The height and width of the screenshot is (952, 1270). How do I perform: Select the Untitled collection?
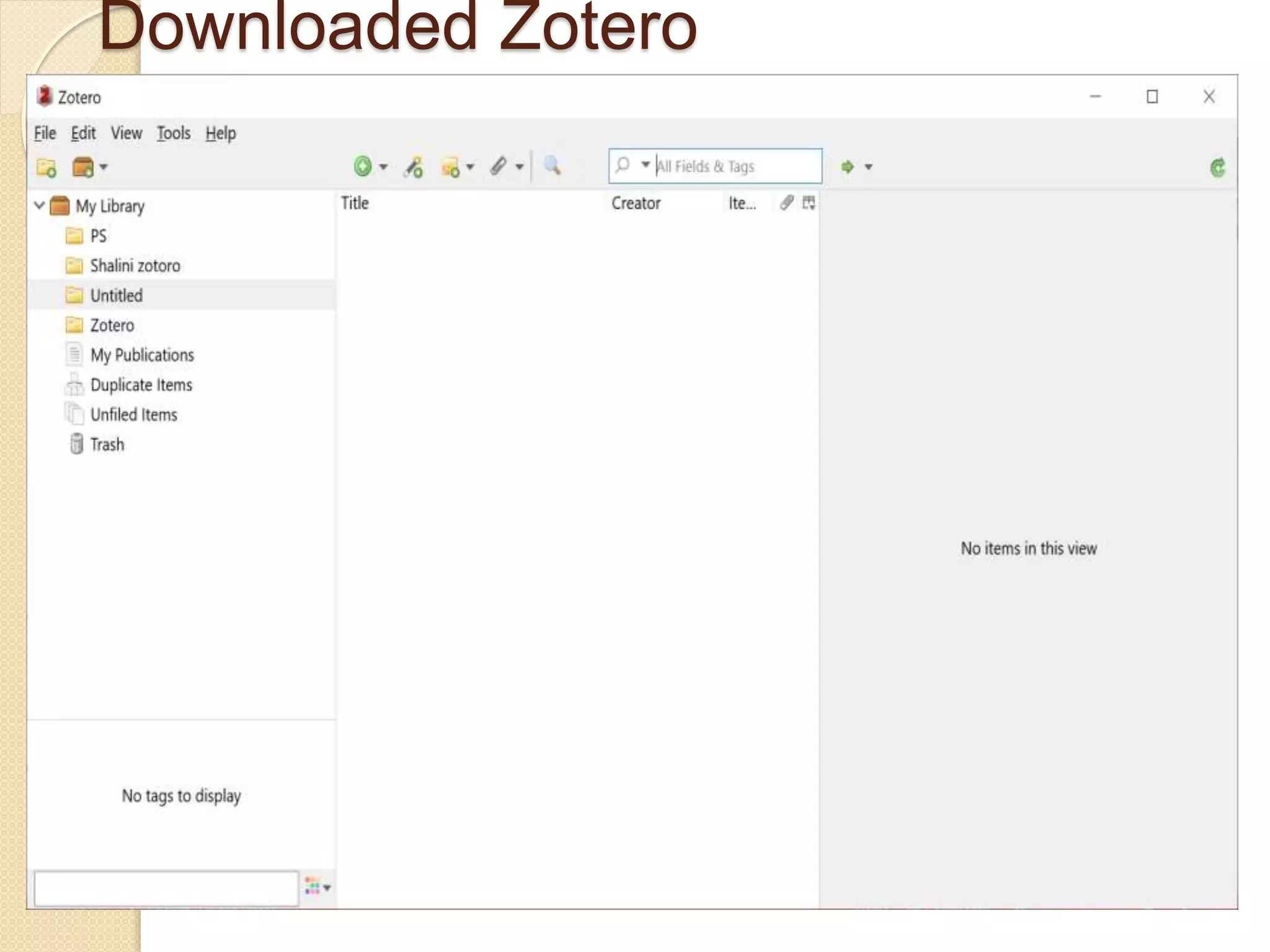click(116, 296)
